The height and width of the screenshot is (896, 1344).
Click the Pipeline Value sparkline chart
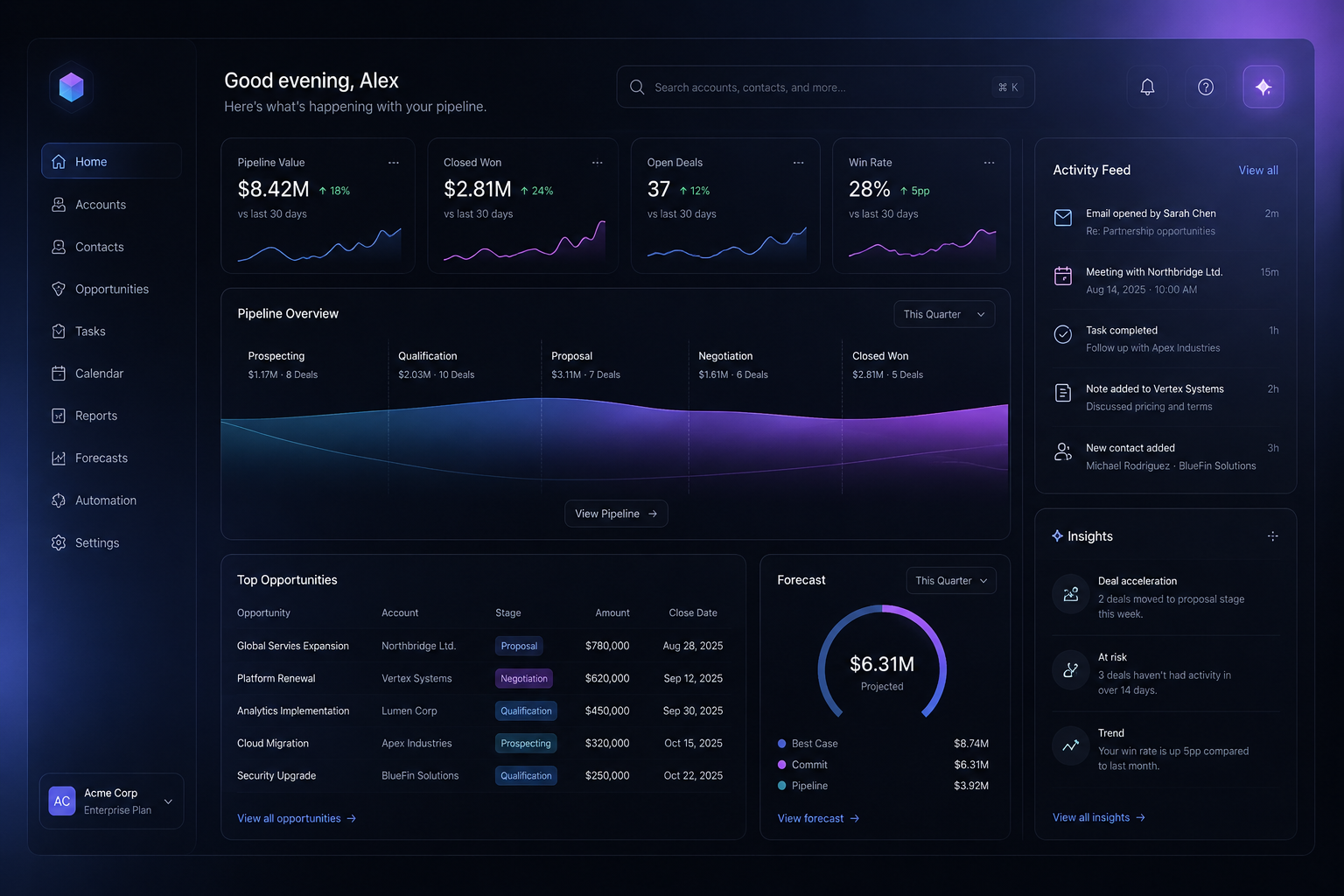click(319, 245)
